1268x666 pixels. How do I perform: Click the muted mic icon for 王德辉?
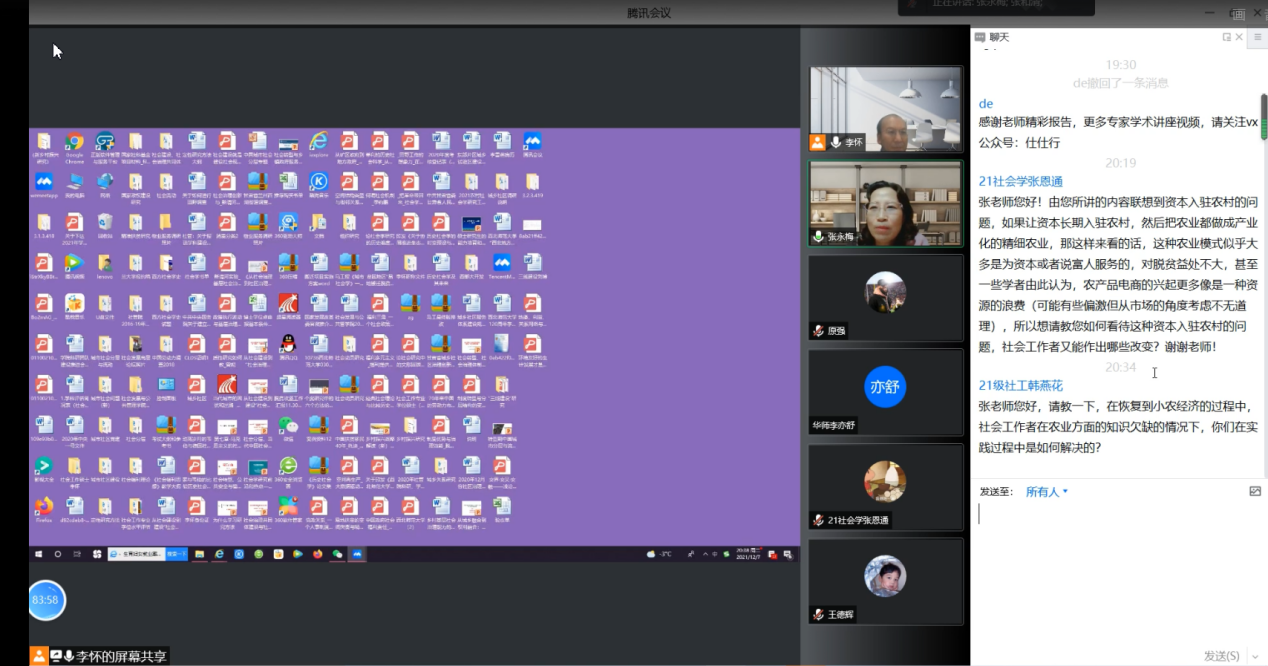click(818, 615)
